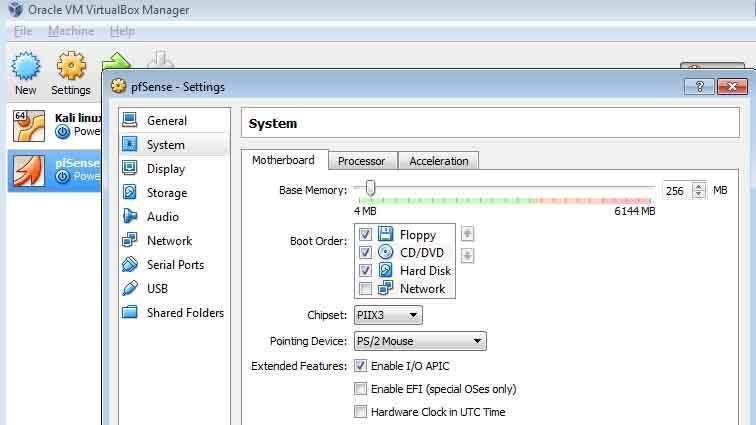Check Hardware Clock in UTC Time
The image size is (756, 425).
pyautogui.click(x=360, y=411)
